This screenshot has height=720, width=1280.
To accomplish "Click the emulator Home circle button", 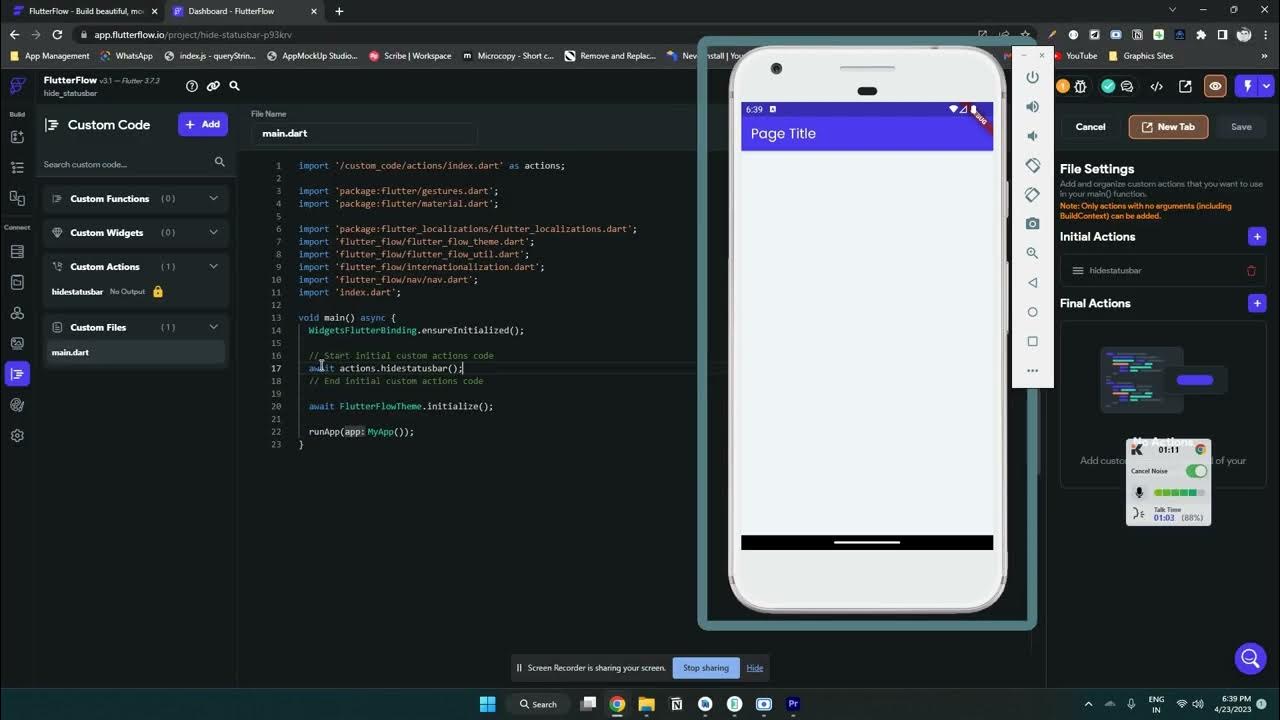I will pyautogui.click(x=1032, y=312).
